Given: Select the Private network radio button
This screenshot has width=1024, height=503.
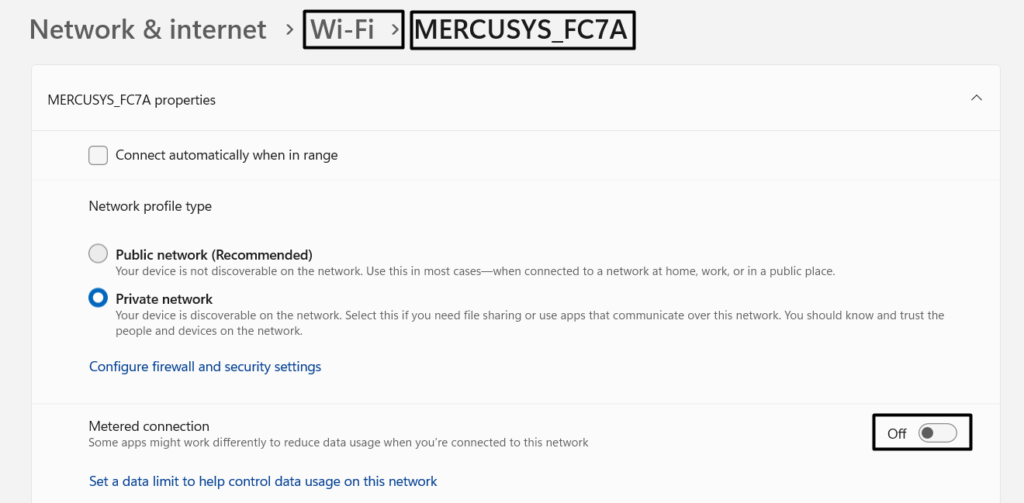Looking at the screenshot, I should click(98, 298).
